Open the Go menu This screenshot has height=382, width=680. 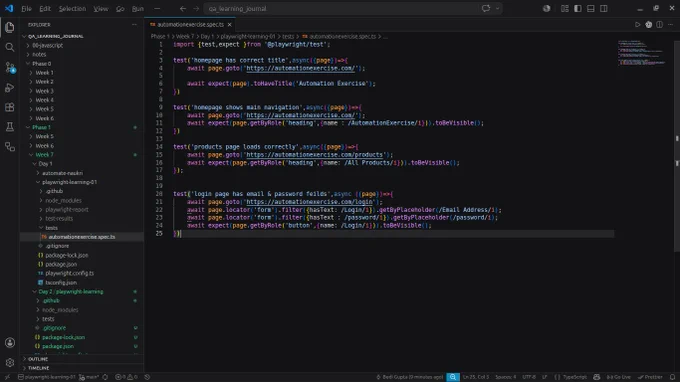click(x=120, y=9)
